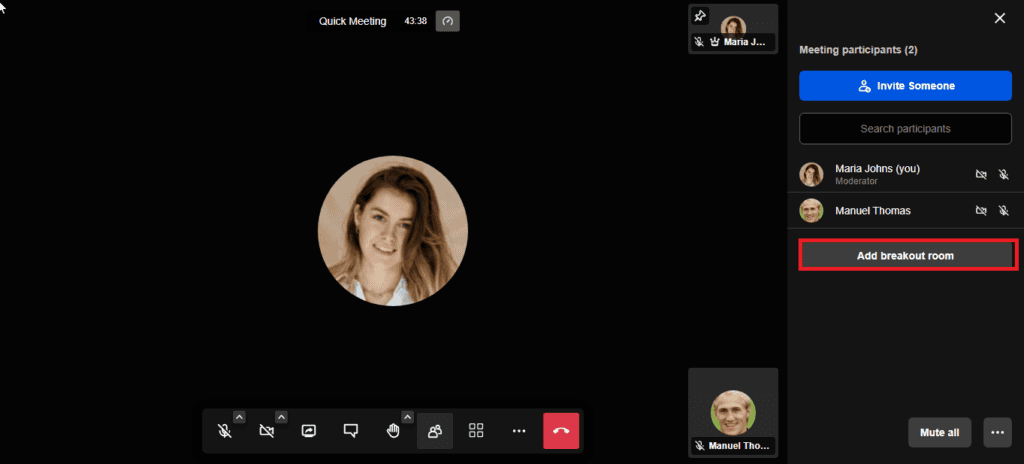The width and height of the screenshot is (1024, 464).
Task: Click Manuel Thomas' camera-off icon in list
Action: tap(981, 210)
